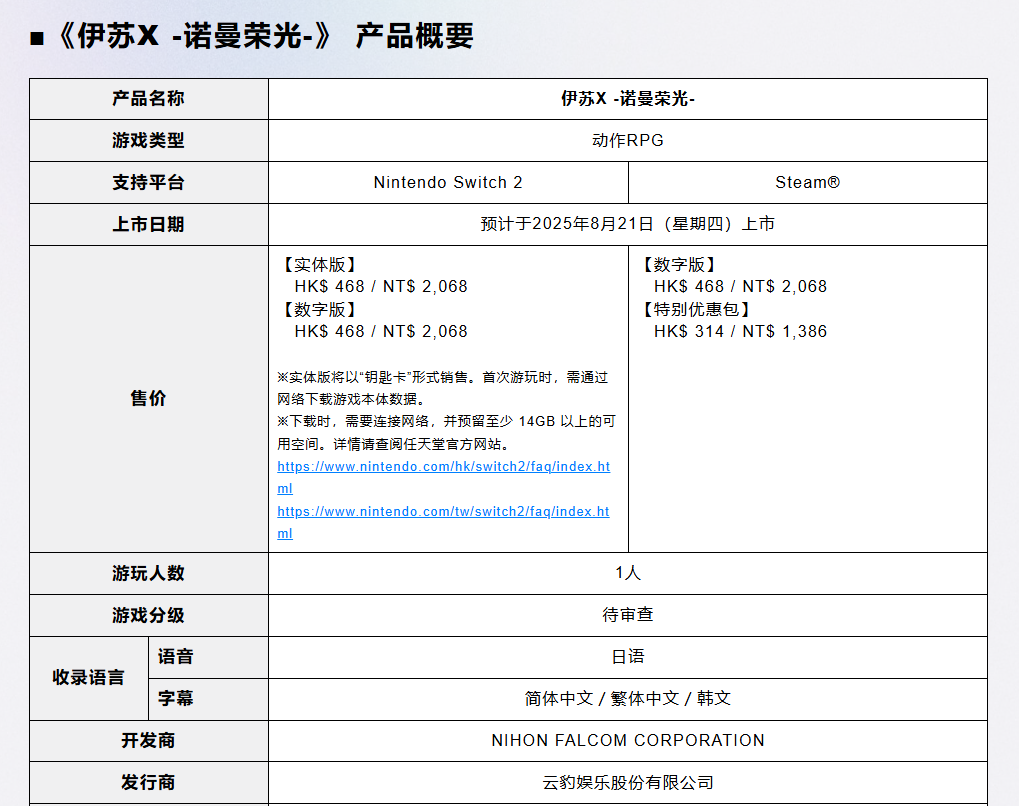Click 【数字版】 heading in the Switch 2 column

point(320,309)
